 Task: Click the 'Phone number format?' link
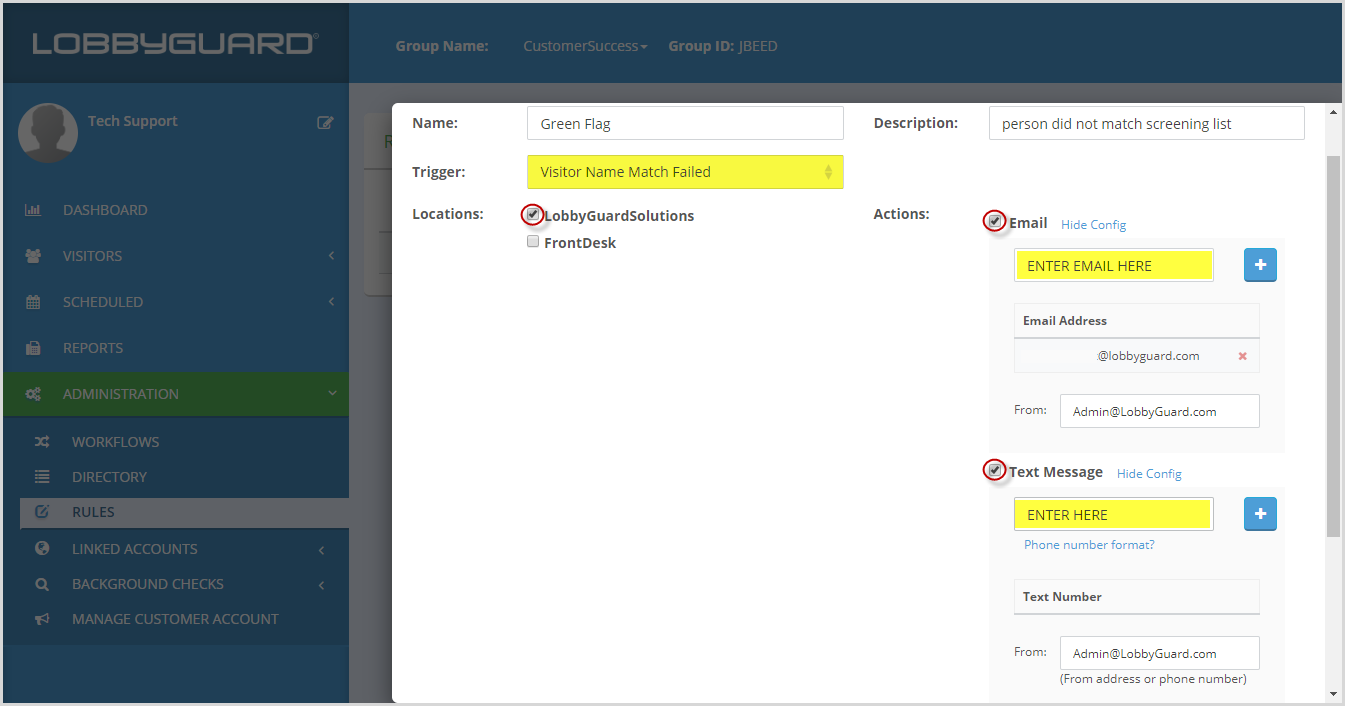coord(1089,545)
